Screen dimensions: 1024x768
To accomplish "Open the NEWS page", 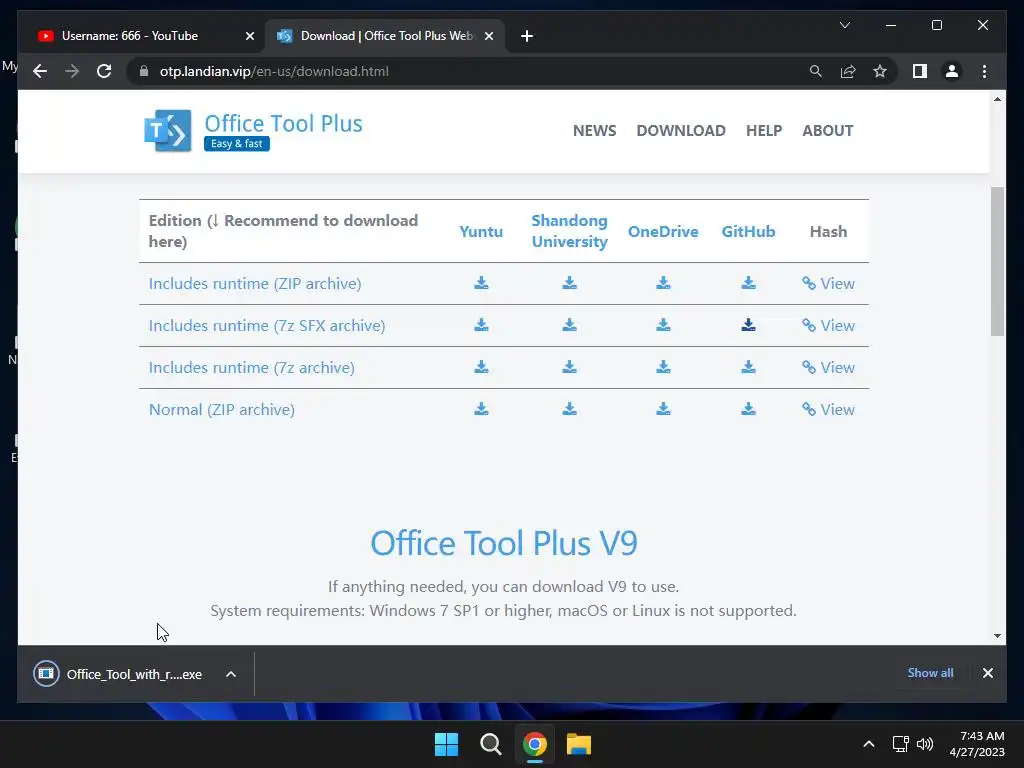I will point(594,131).
